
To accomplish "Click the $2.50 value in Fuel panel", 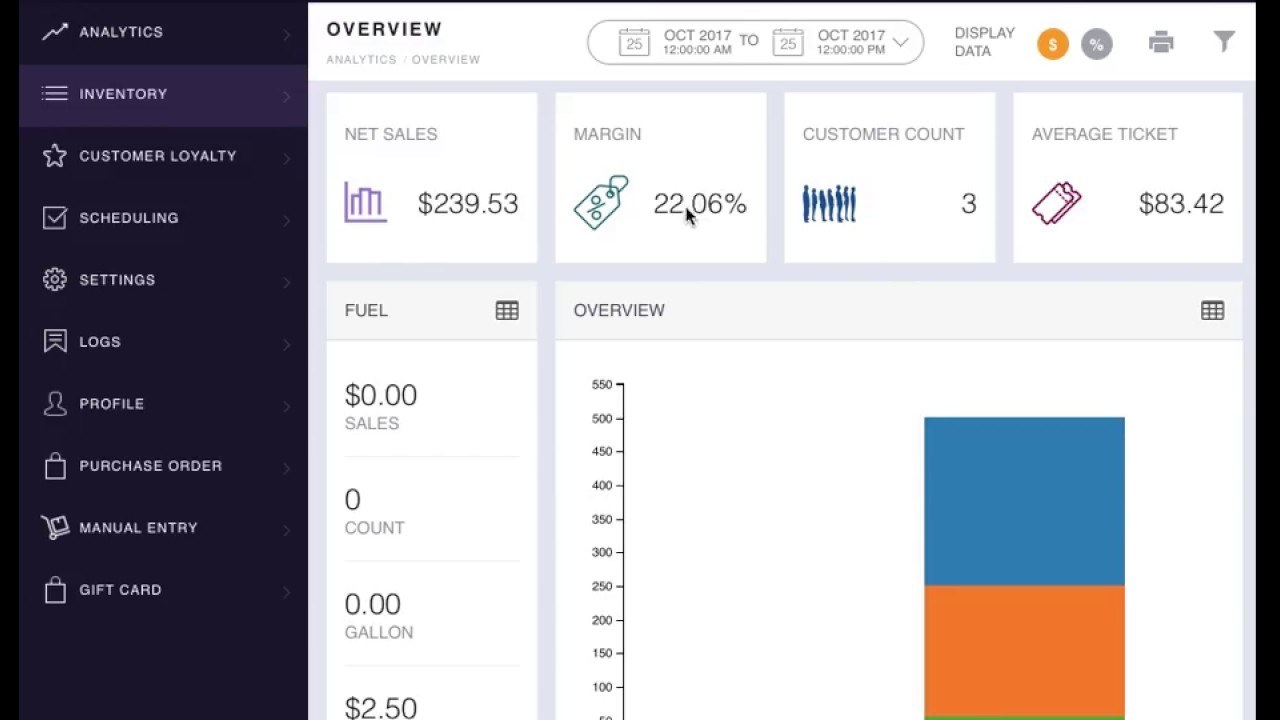I will point(381,708).
